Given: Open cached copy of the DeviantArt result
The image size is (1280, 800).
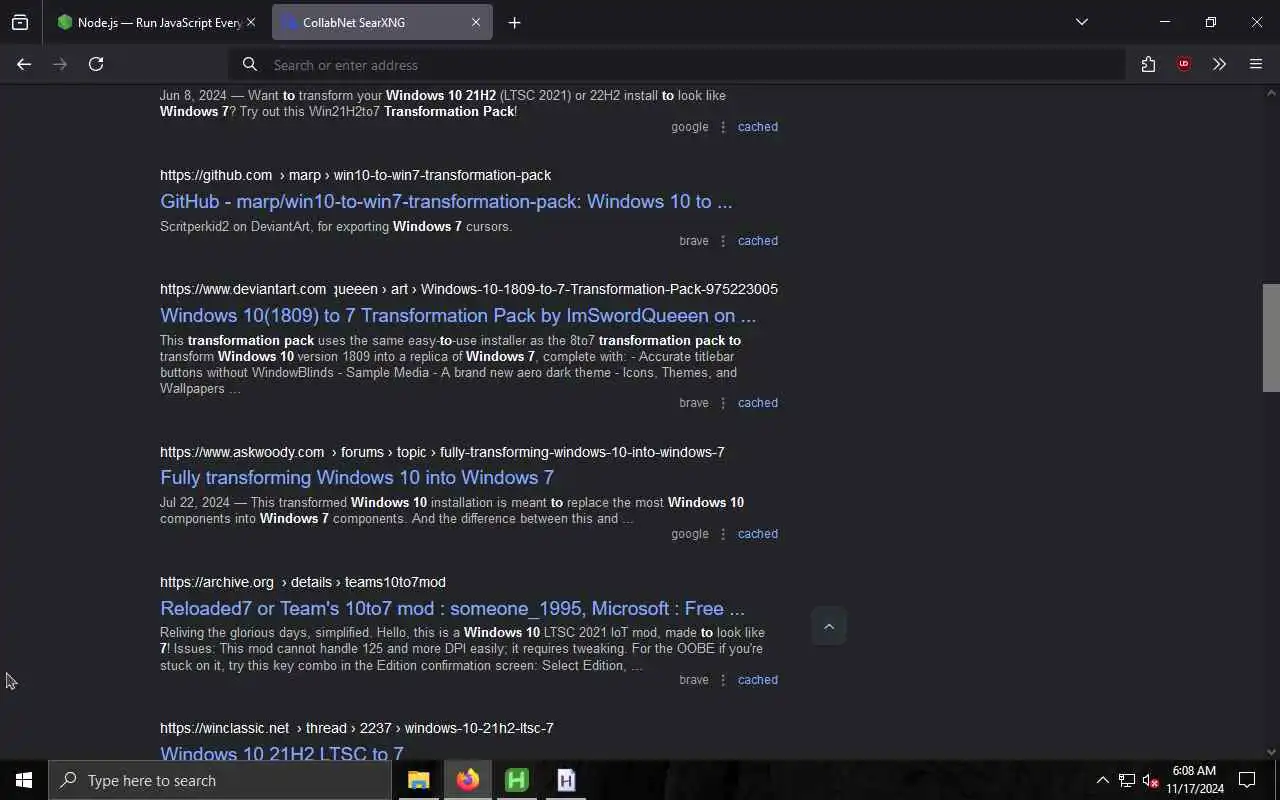Looking at the screenshot, I should 758,403.
